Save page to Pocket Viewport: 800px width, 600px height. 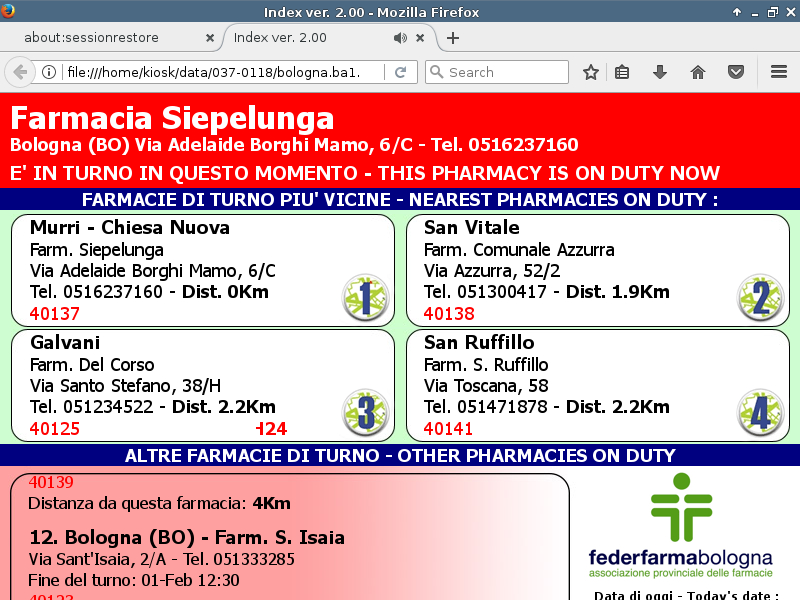click(x=735, y=72)
